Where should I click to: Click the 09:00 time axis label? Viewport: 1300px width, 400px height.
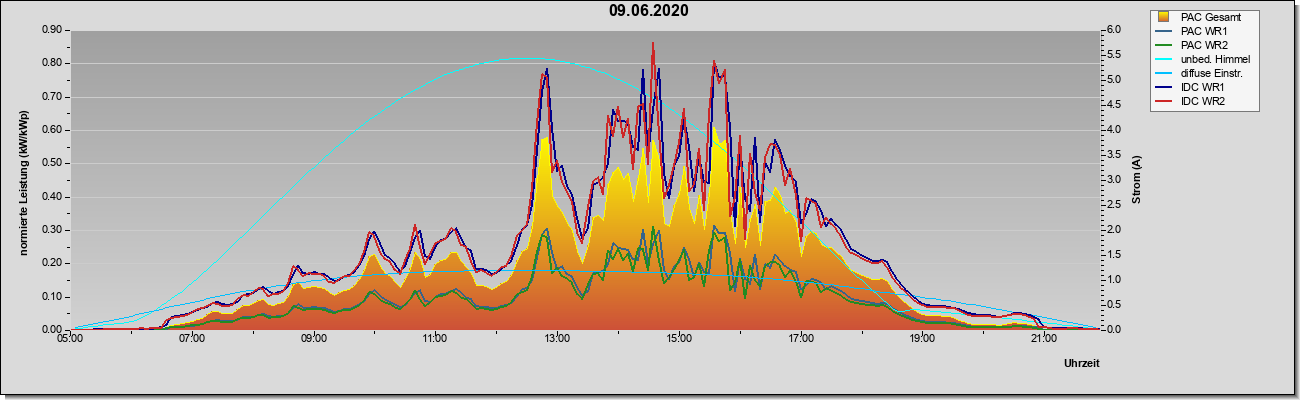(314, 339)
